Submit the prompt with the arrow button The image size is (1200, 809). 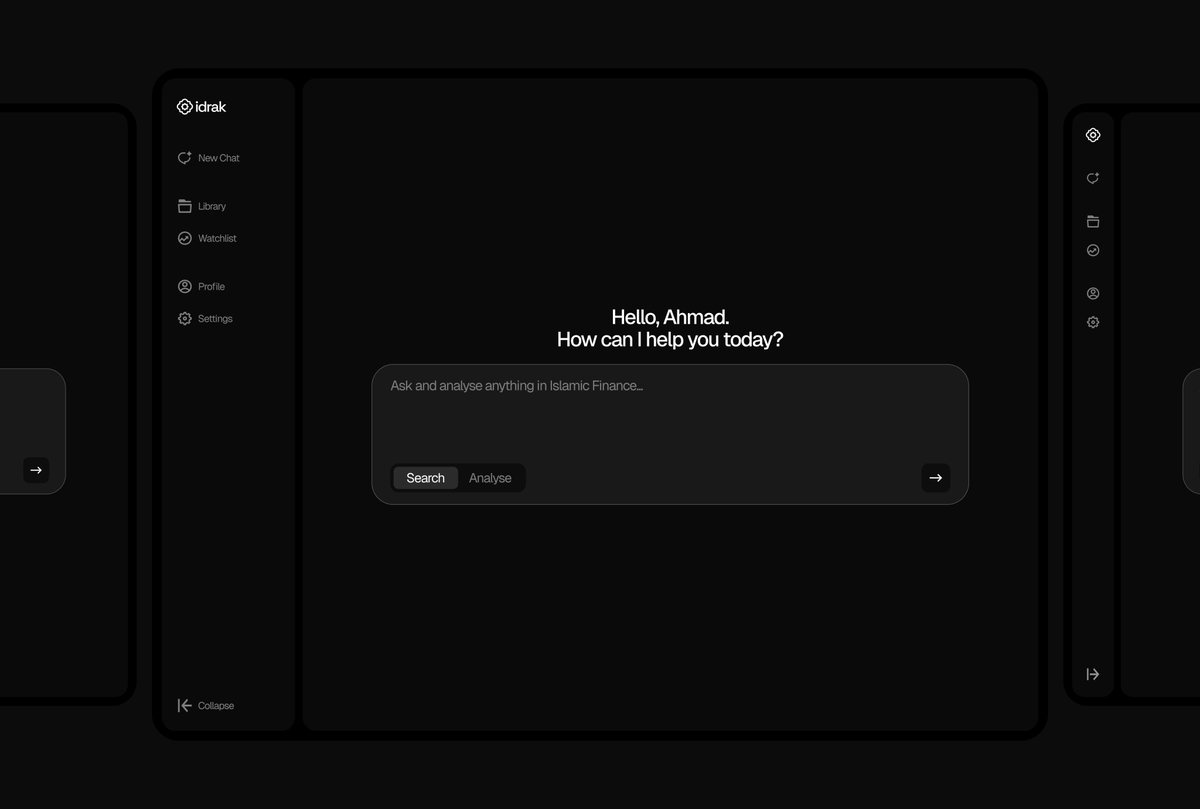click(935, 477)
